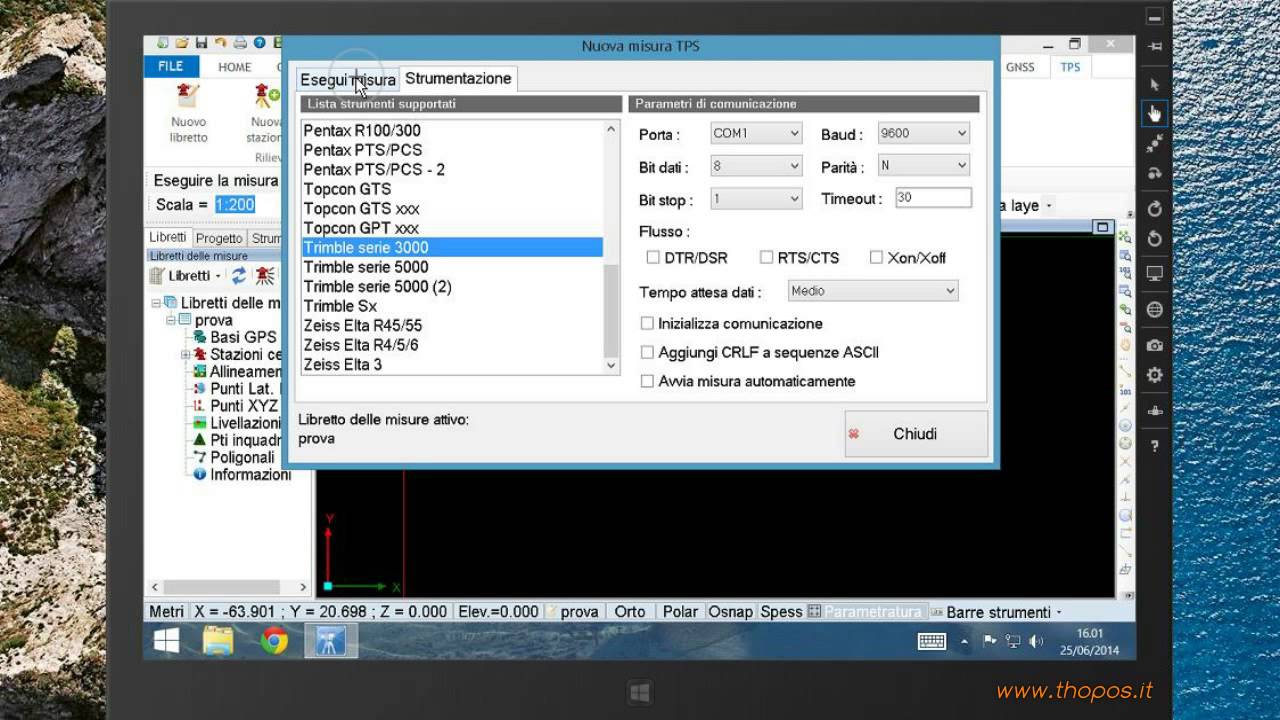This screenshot has height=720, width=1280.
Task: Toggle the RTS/CTS flow checkbox
Action: pyautogui.click(x=767, y=257)
